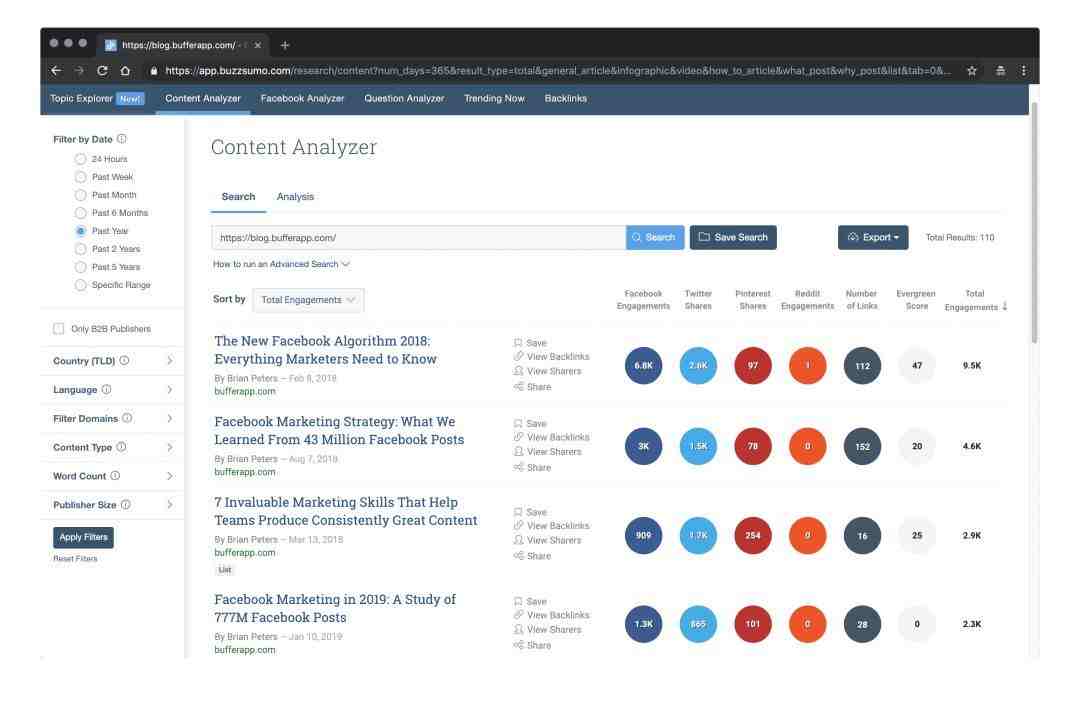Screen dimensions: 1080x712
Task: Click the search query input field
Action: (x=419, y=238)
